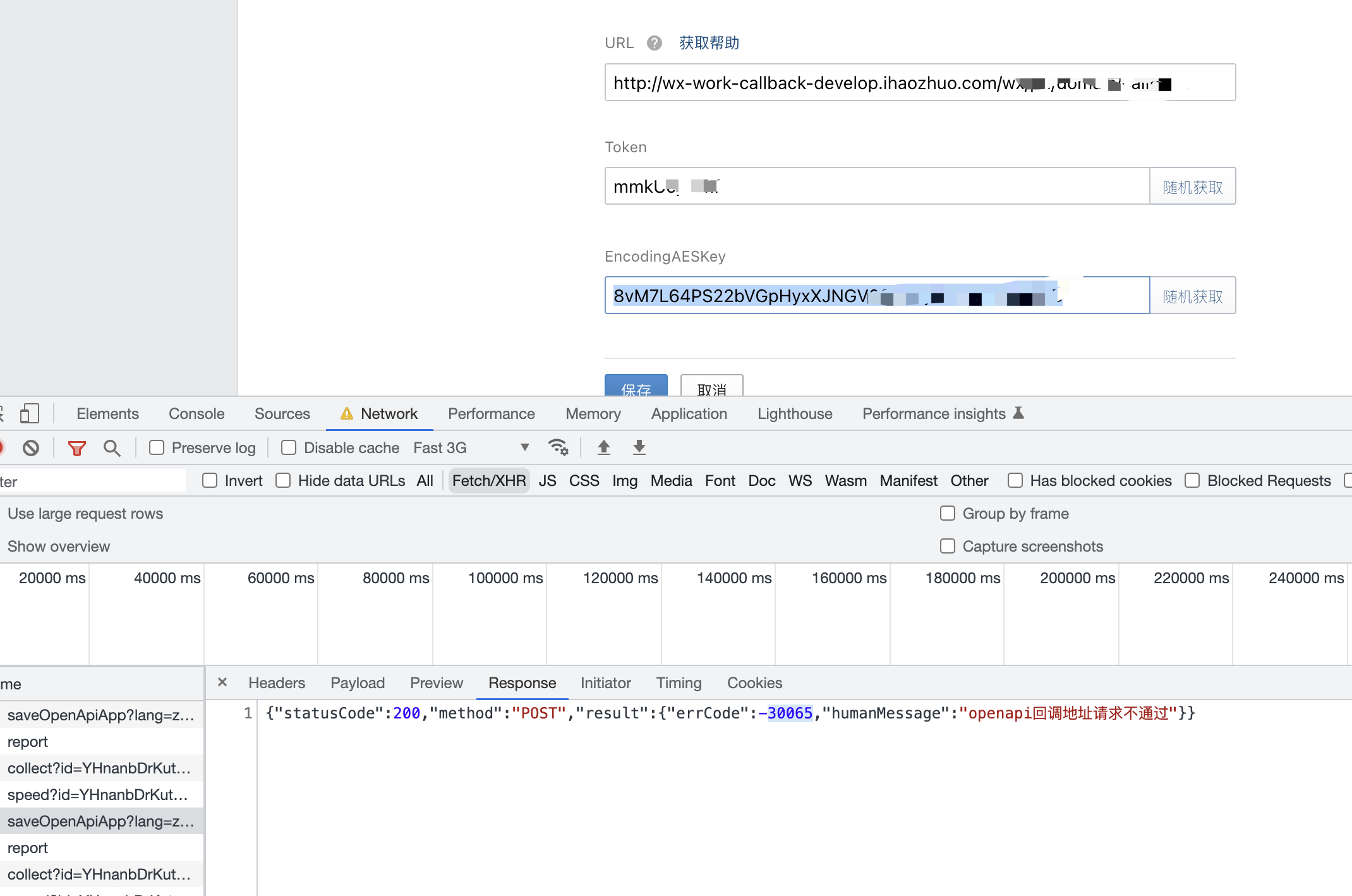Image resolution: width=1352 pixels, height=896 pixels.
Task: Enable the Preserve log checkbox
Action: coord(157,448)
